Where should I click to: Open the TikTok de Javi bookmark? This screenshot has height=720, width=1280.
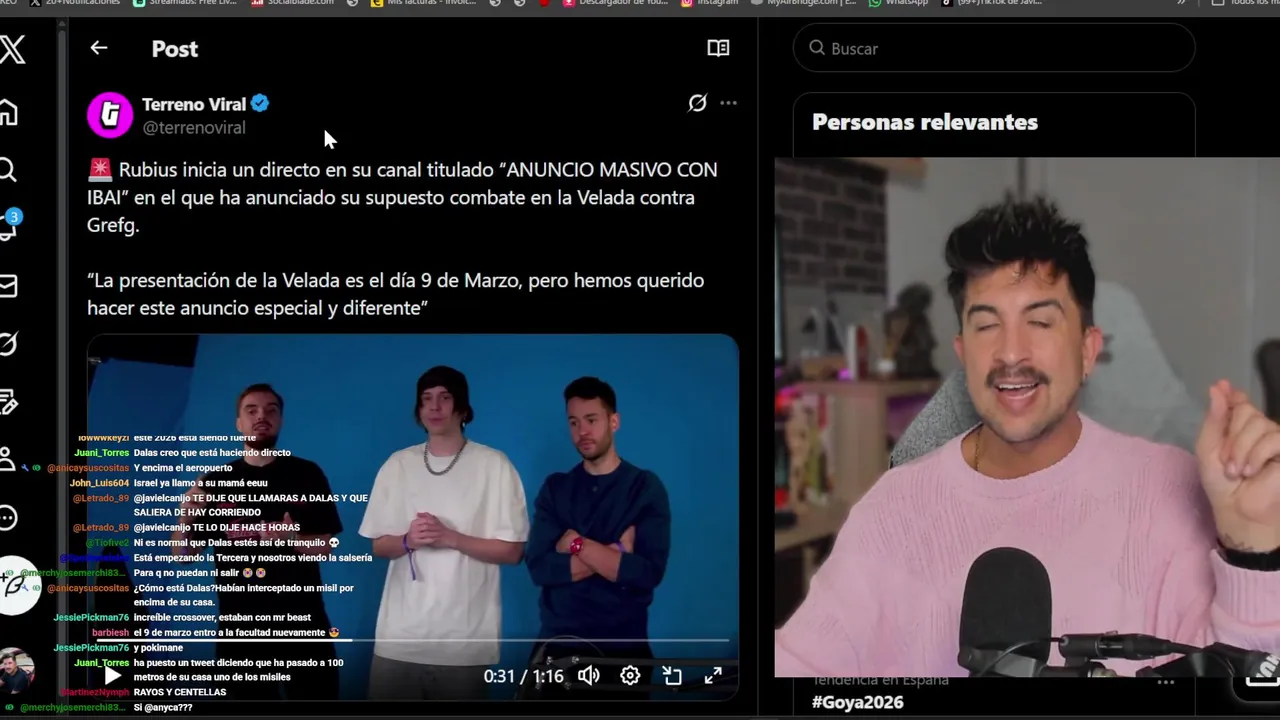(990, 3)
